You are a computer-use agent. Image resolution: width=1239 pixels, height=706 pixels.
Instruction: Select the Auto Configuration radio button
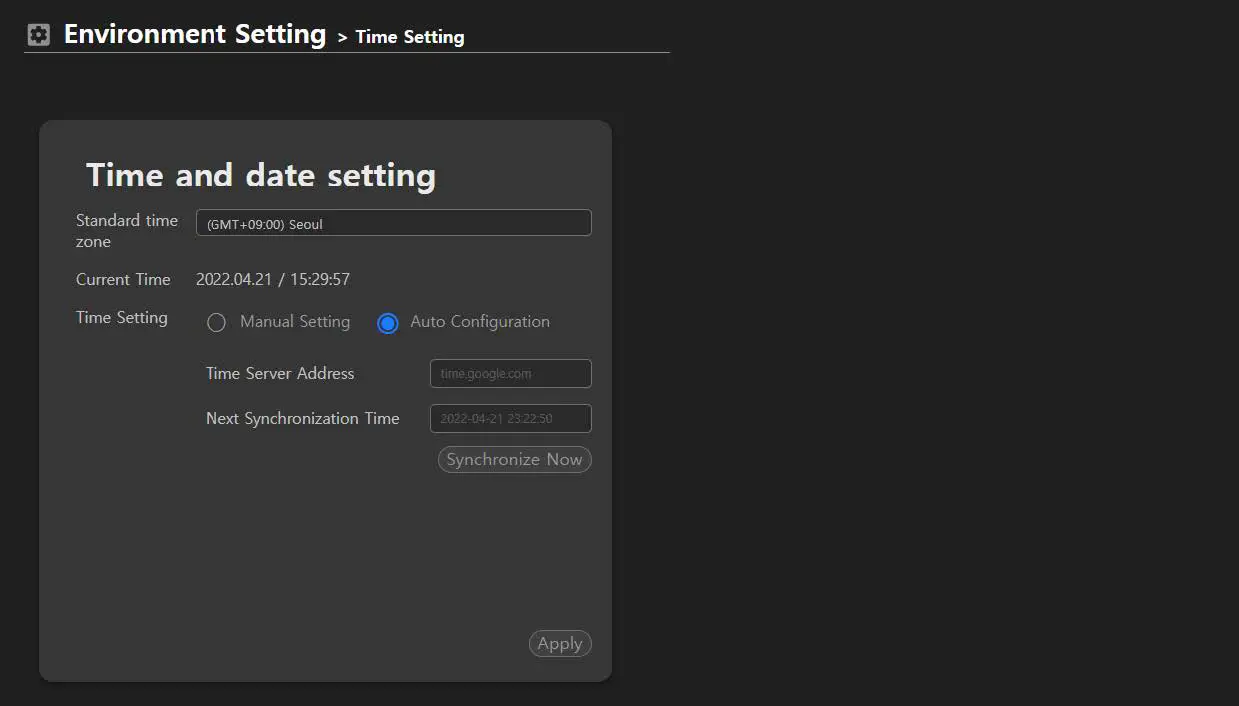tap(388, 323)
